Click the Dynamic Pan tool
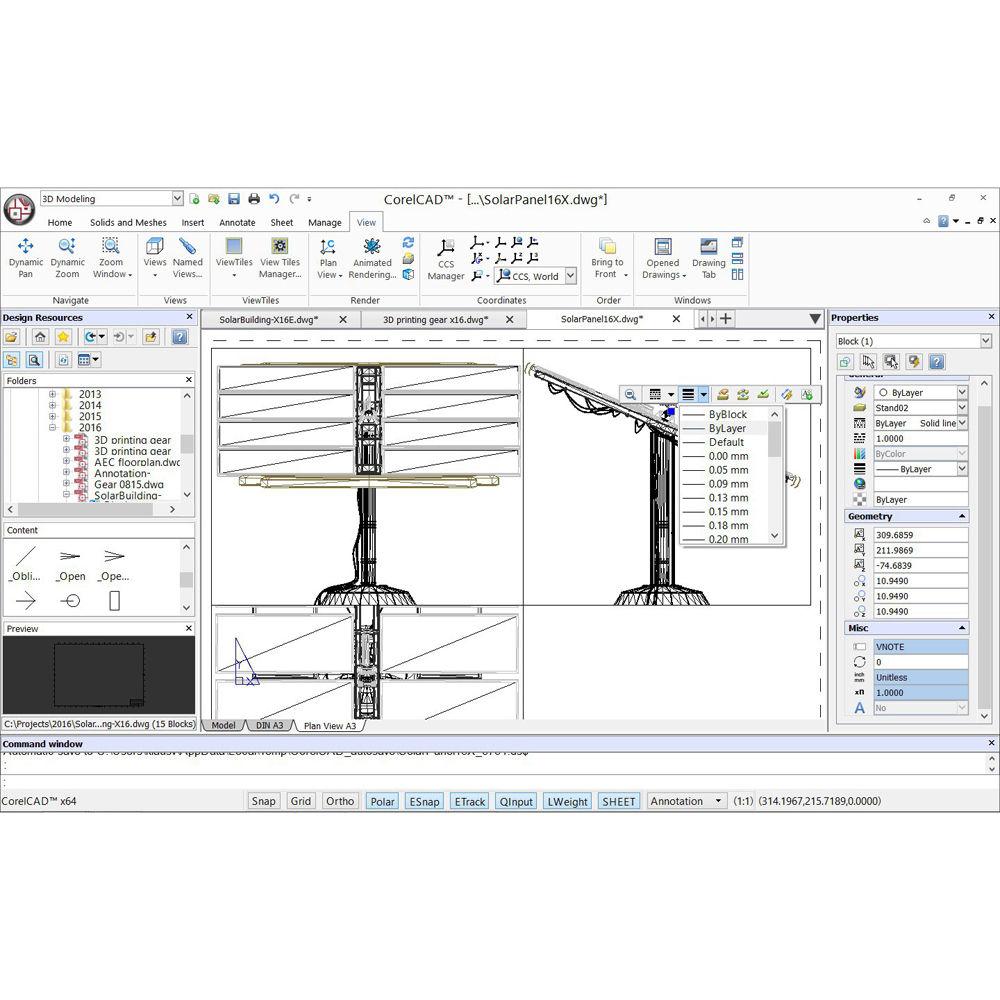This screenshot has width=1000, height=1000. [x=26, y=257]
